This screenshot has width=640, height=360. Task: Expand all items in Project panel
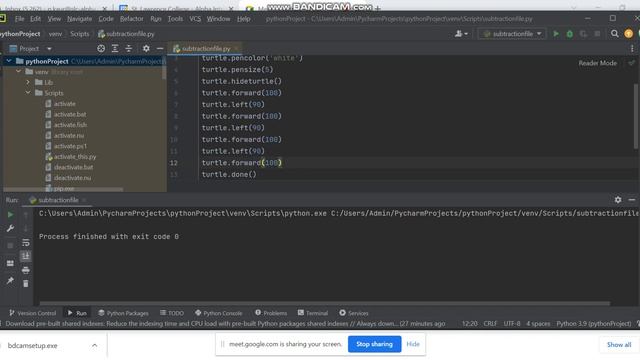[x=115, y=49]
